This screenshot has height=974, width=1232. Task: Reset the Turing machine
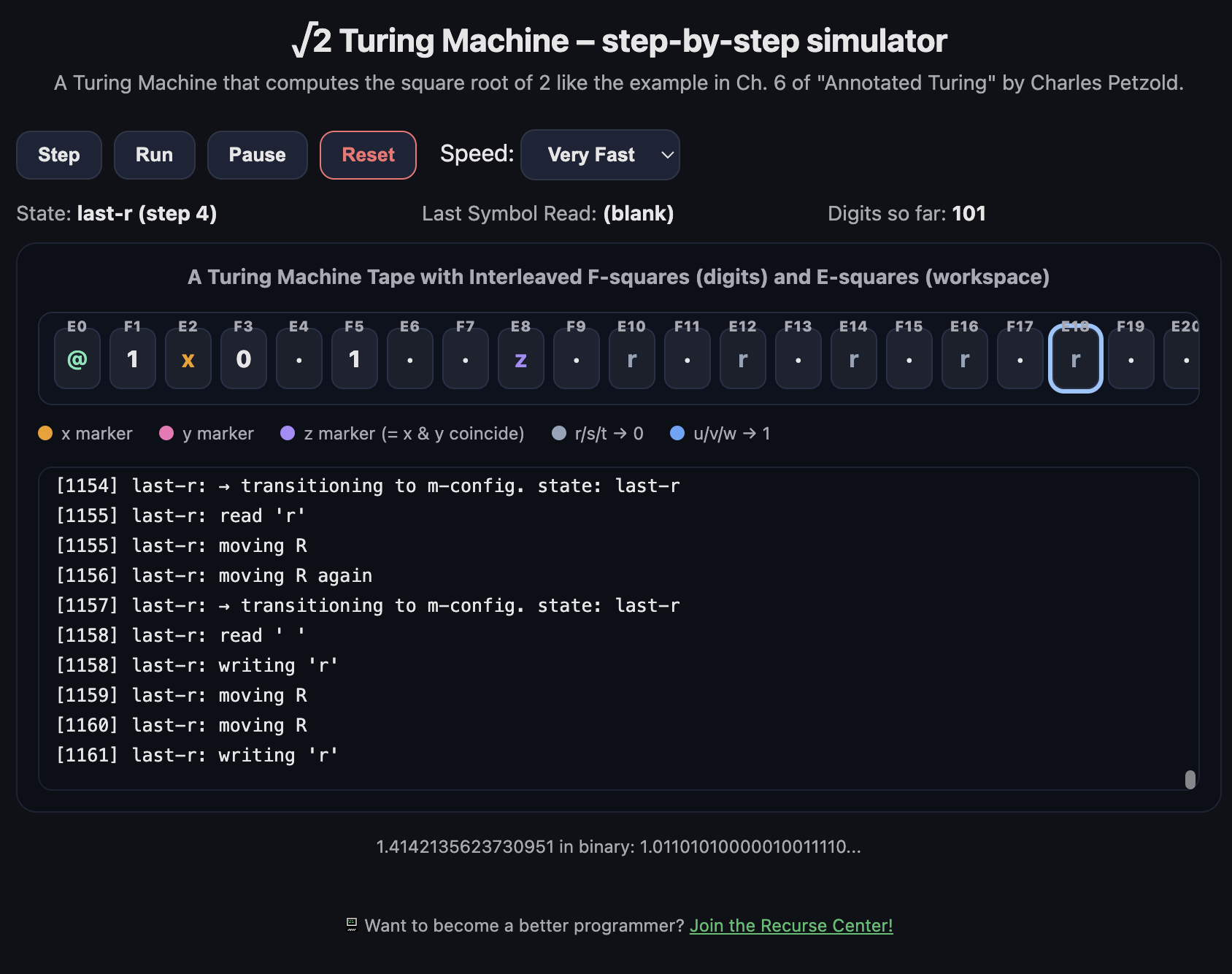click(368, 155)
